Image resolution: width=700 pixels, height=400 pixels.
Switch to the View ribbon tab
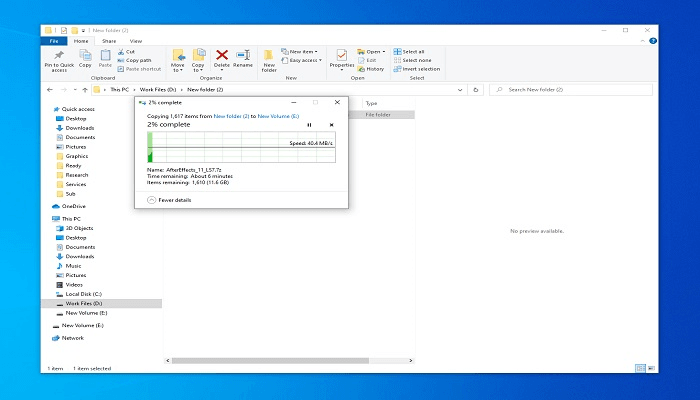click(x=135, y=41)
